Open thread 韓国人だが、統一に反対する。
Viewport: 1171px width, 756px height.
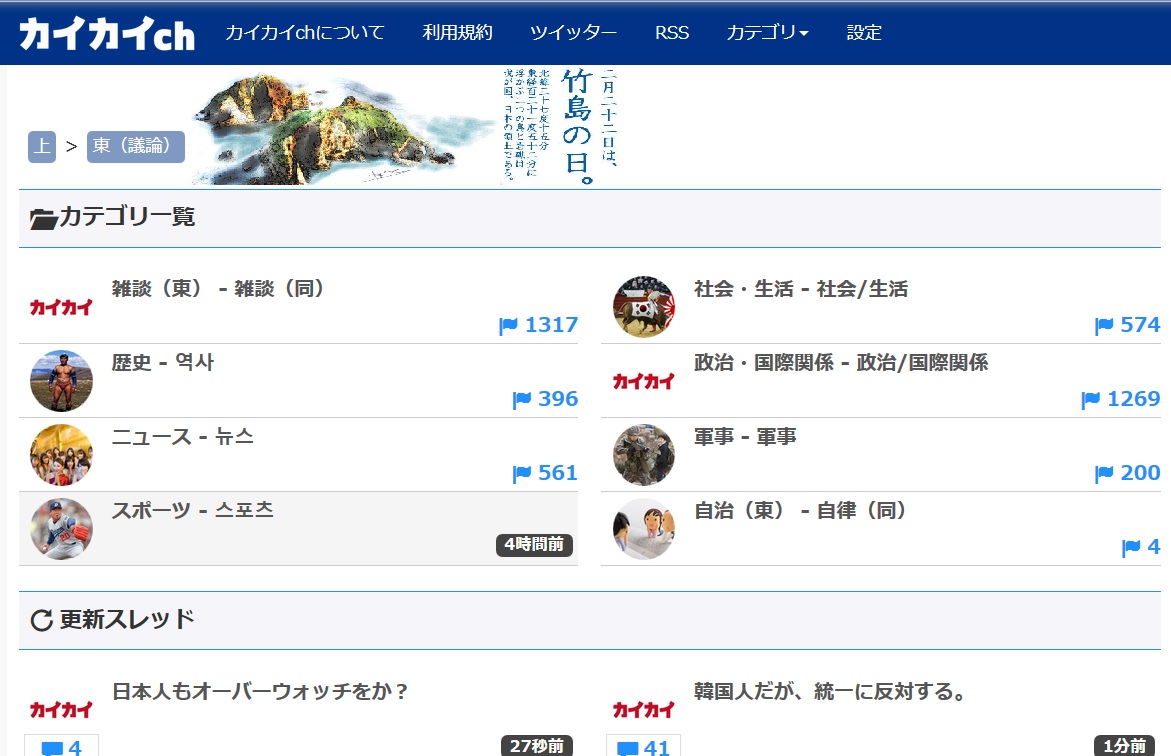[830, 692]
